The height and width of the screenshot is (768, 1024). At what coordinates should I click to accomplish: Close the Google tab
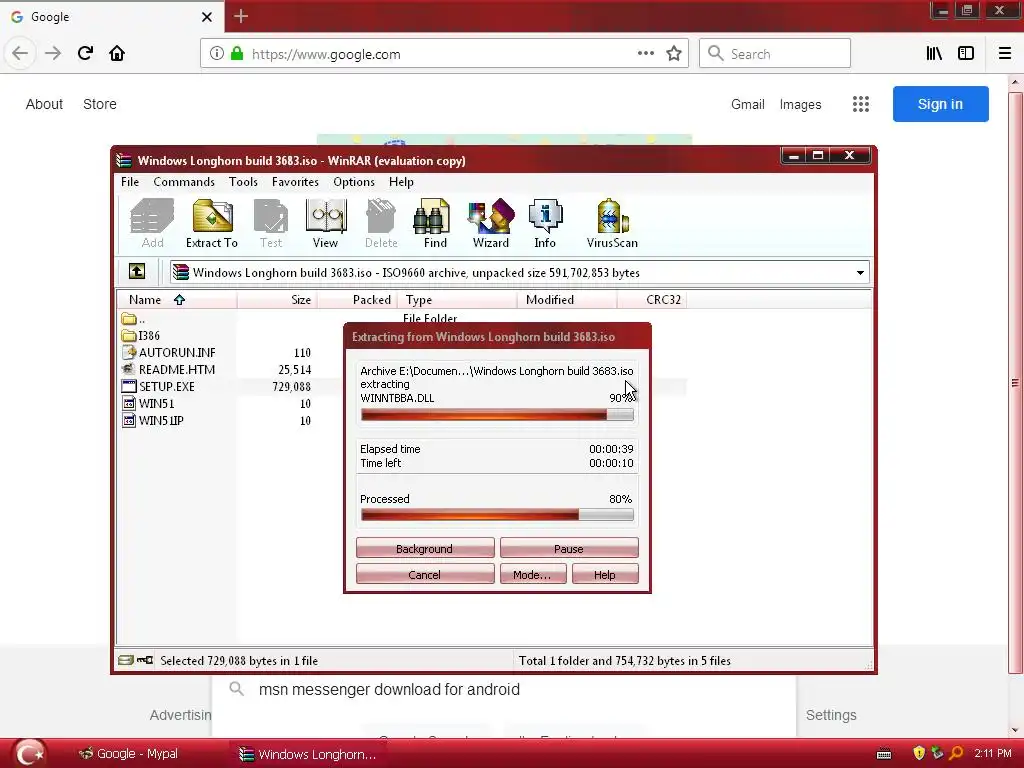(x=207, y=17)
